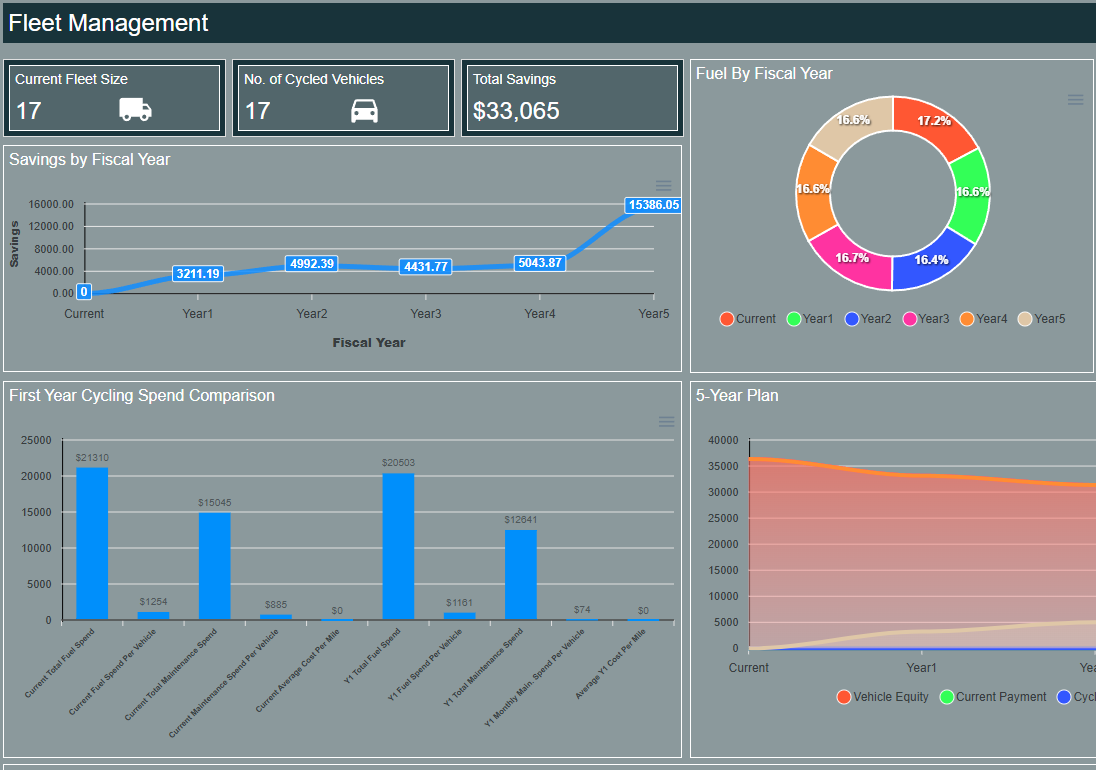Hide Year3 series in fuel legend
This screenshot has height=770, width=1096.
point(925,319)
